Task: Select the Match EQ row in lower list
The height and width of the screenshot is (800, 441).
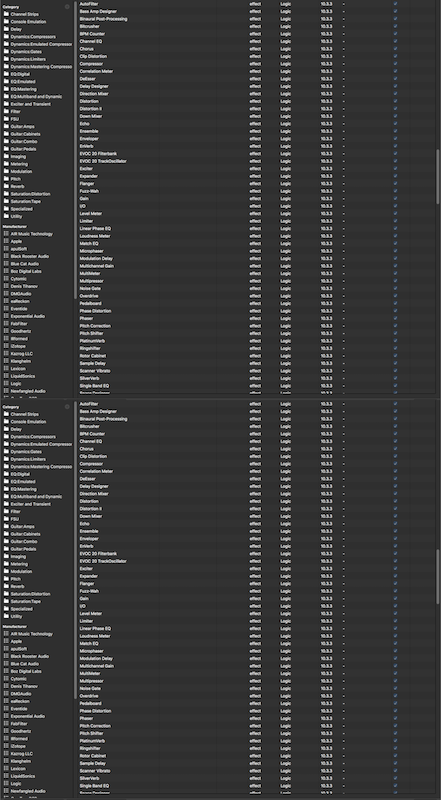Action: coord(255,643)
